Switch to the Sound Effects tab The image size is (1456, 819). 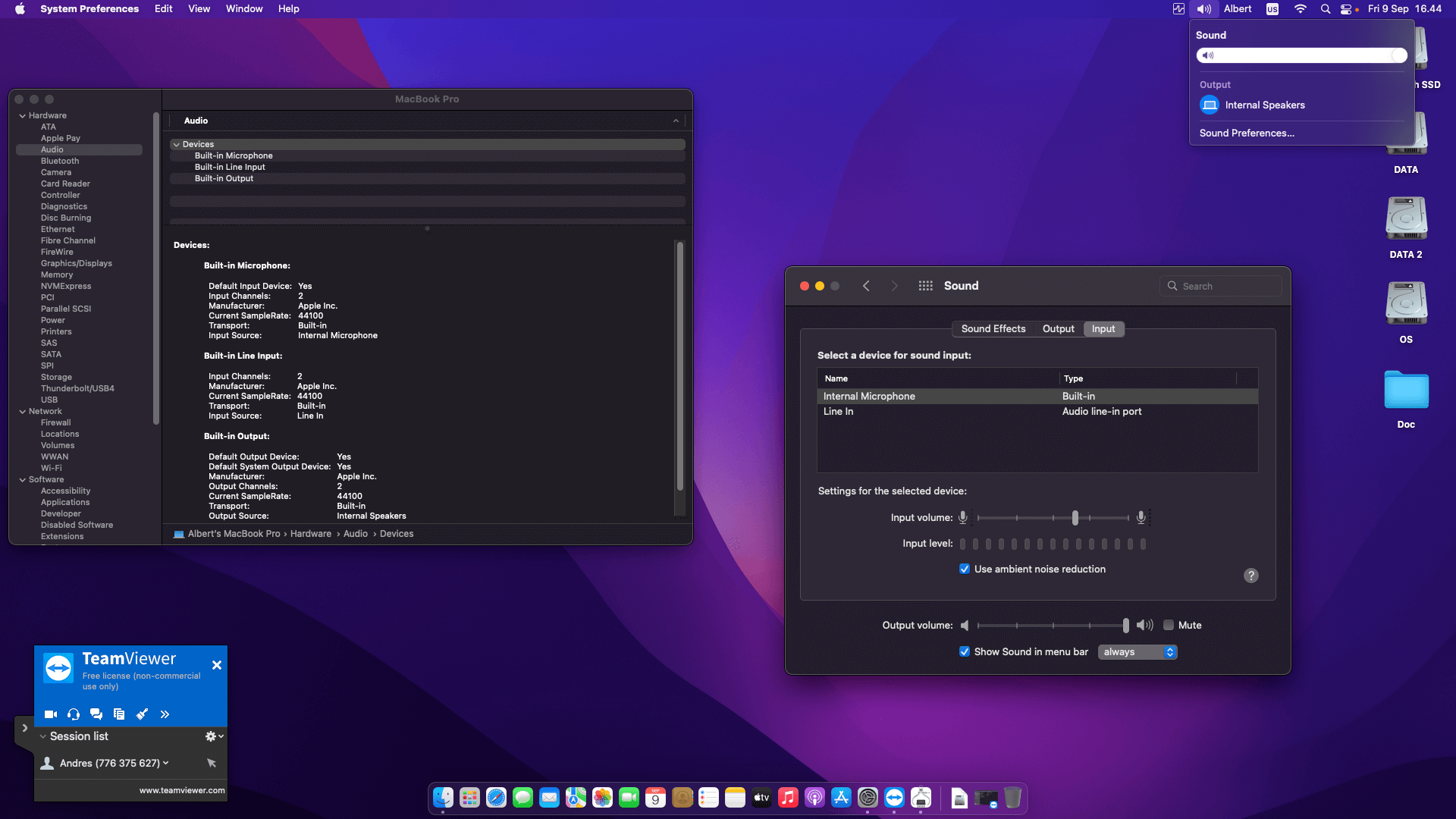click(993, 328)
